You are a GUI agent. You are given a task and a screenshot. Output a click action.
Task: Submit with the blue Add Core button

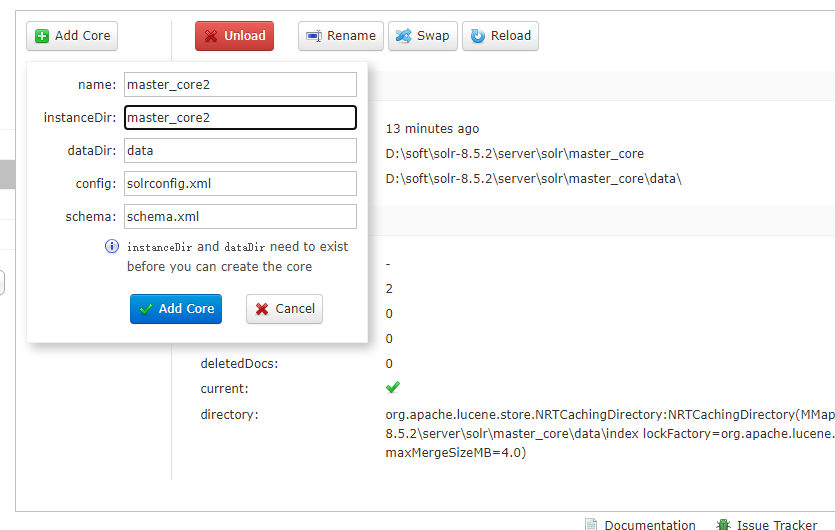click(x=176, y=309)
